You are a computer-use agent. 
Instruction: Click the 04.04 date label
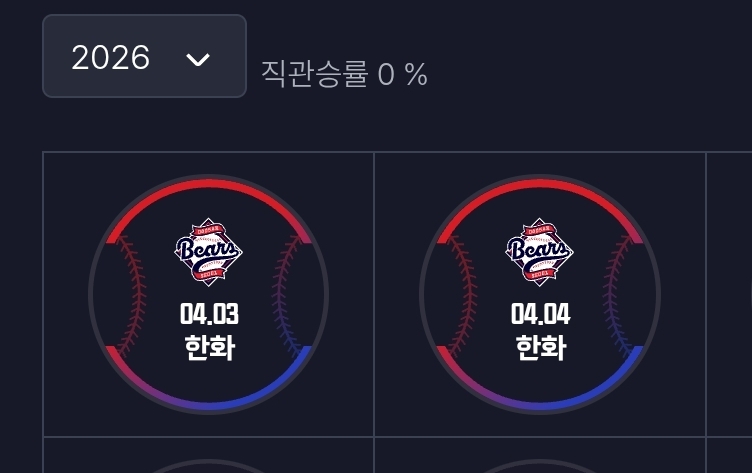click(x=540, y=314)
